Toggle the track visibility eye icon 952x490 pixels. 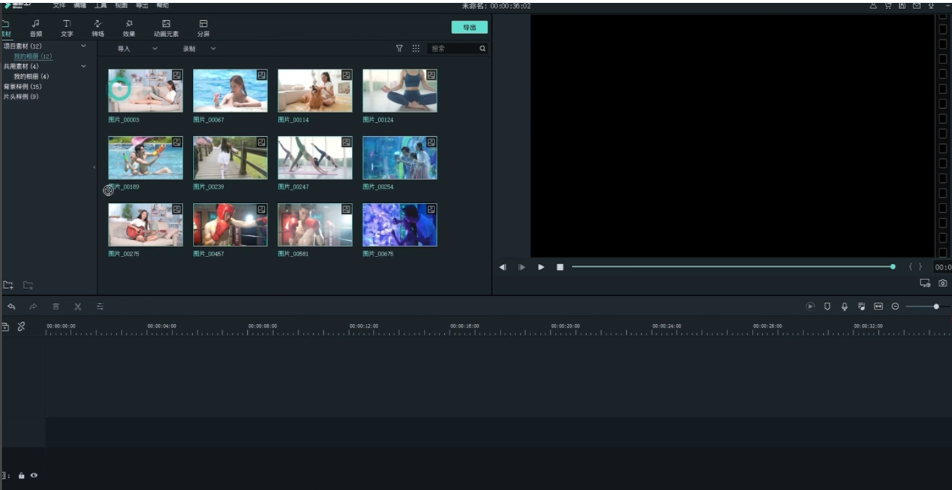click(33, 476)
